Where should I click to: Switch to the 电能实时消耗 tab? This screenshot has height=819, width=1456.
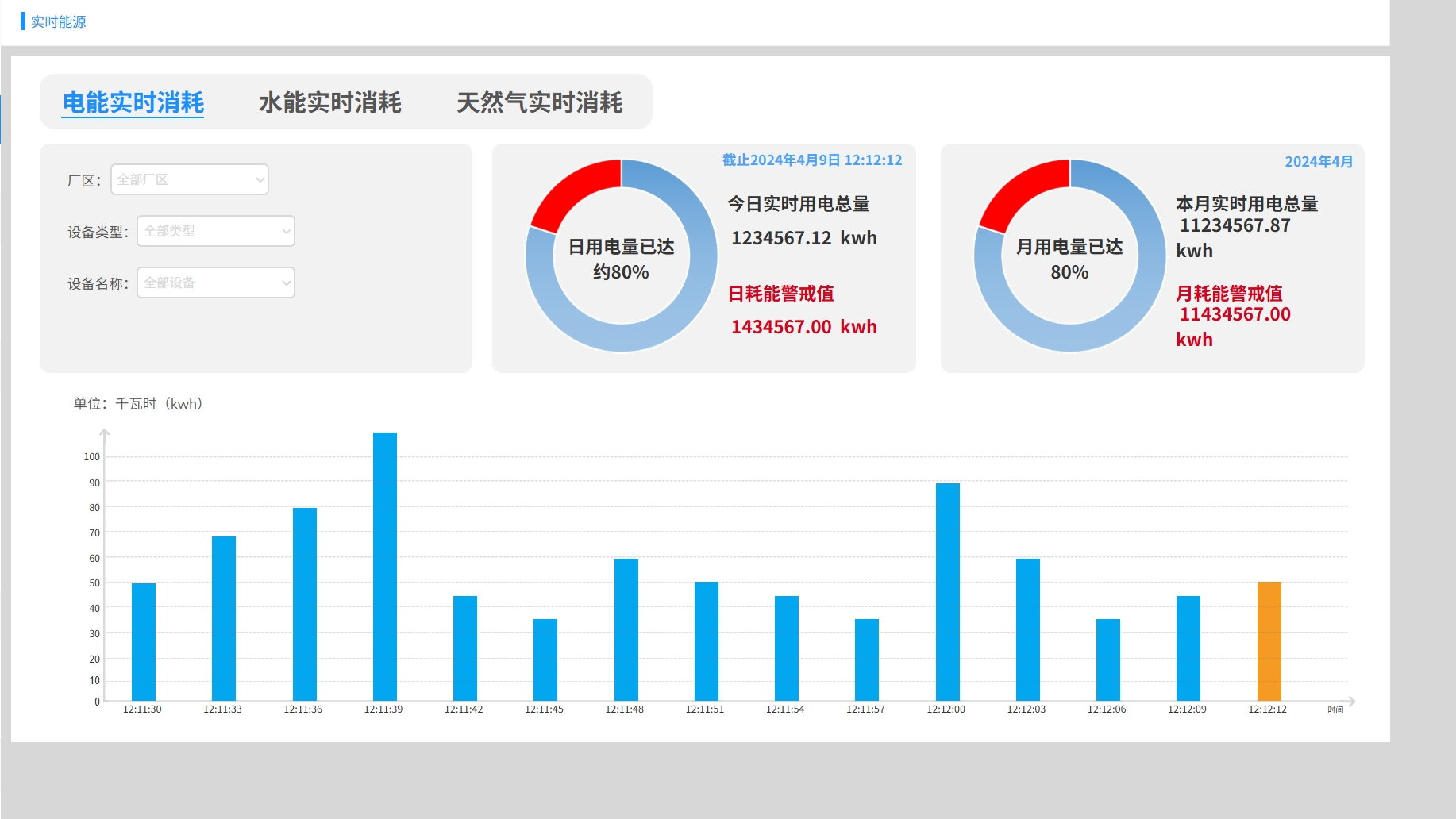pyautogui.click(x=133, y=103)
